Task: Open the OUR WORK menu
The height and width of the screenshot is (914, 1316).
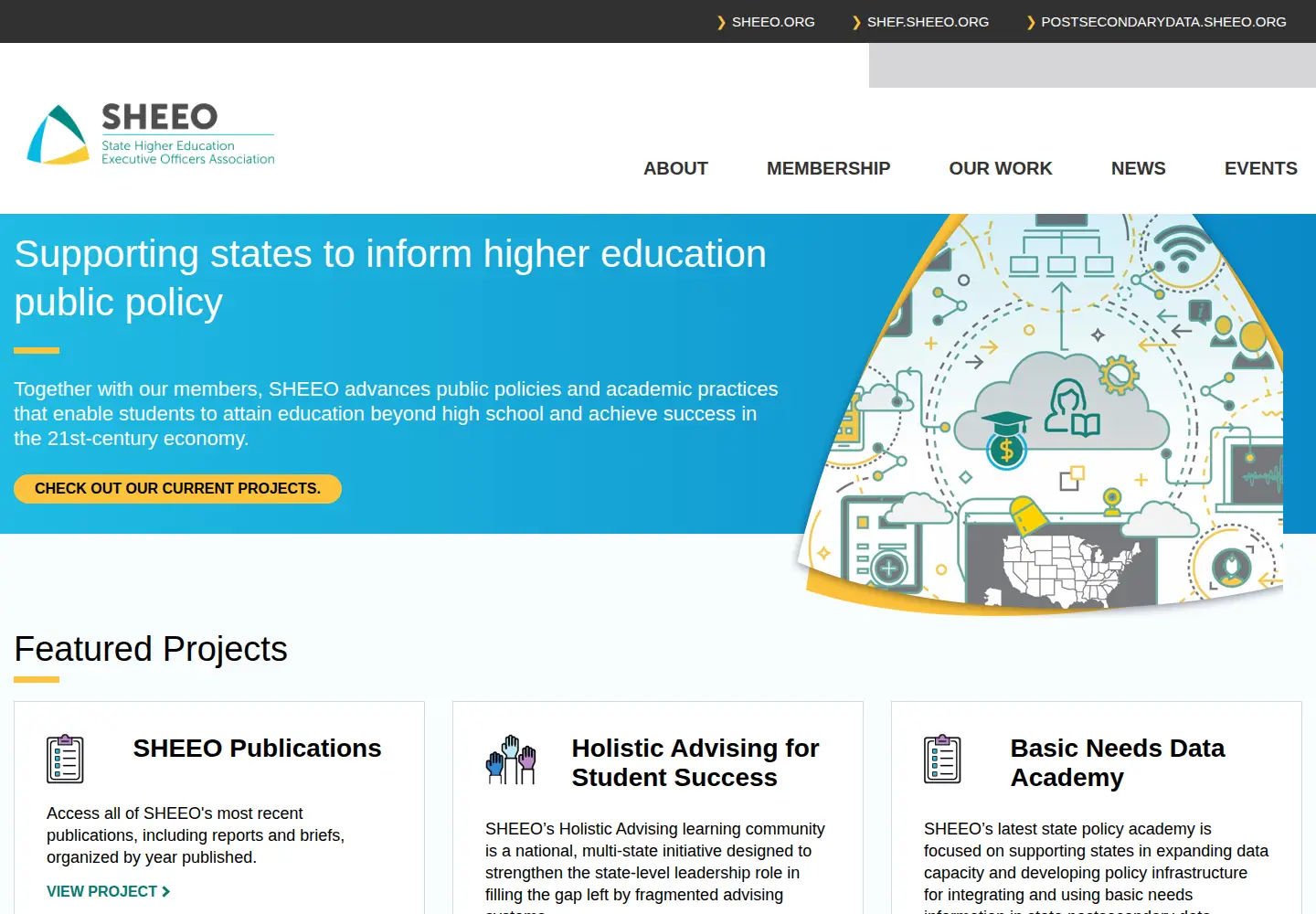Action: (1001, 168)
